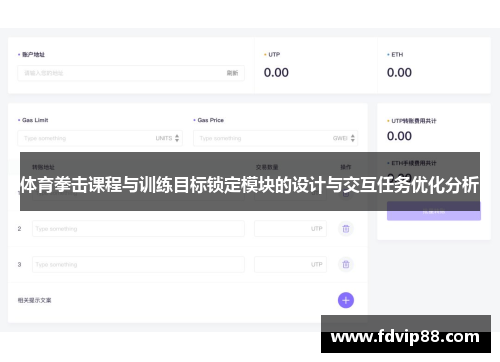The image size is (500, 362).
Task: Click the ETH label in top card
Action: tap(397, 54)
